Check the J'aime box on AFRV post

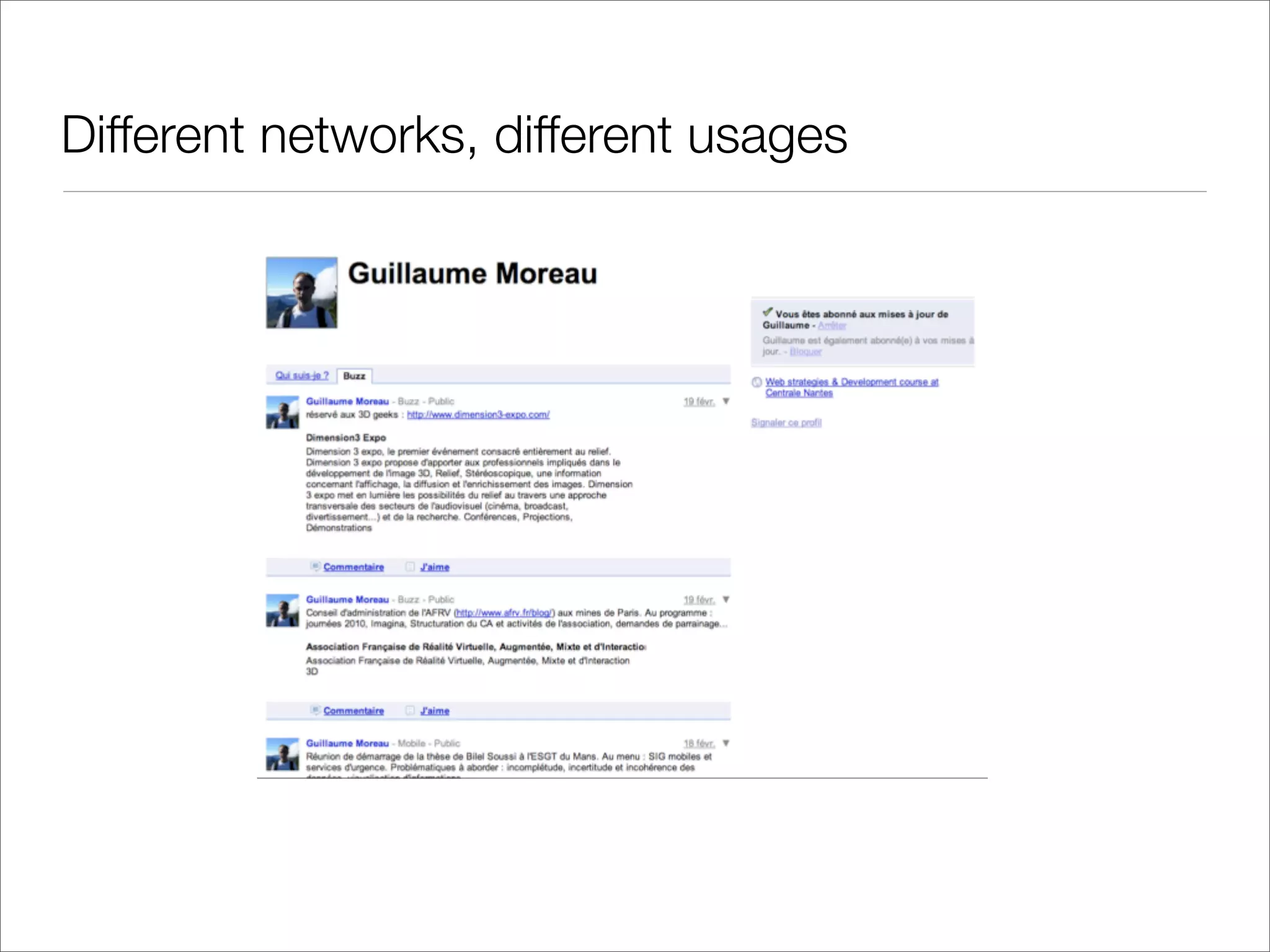[x=410, y=710]
